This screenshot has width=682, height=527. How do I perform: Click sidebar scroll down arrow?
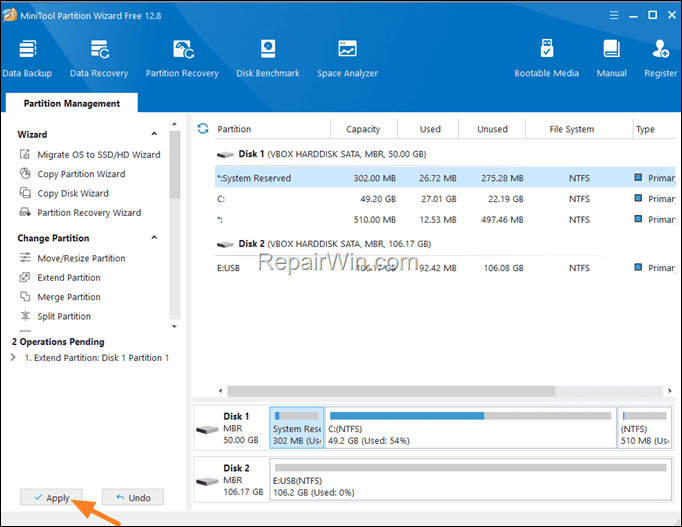coord(174,326)
